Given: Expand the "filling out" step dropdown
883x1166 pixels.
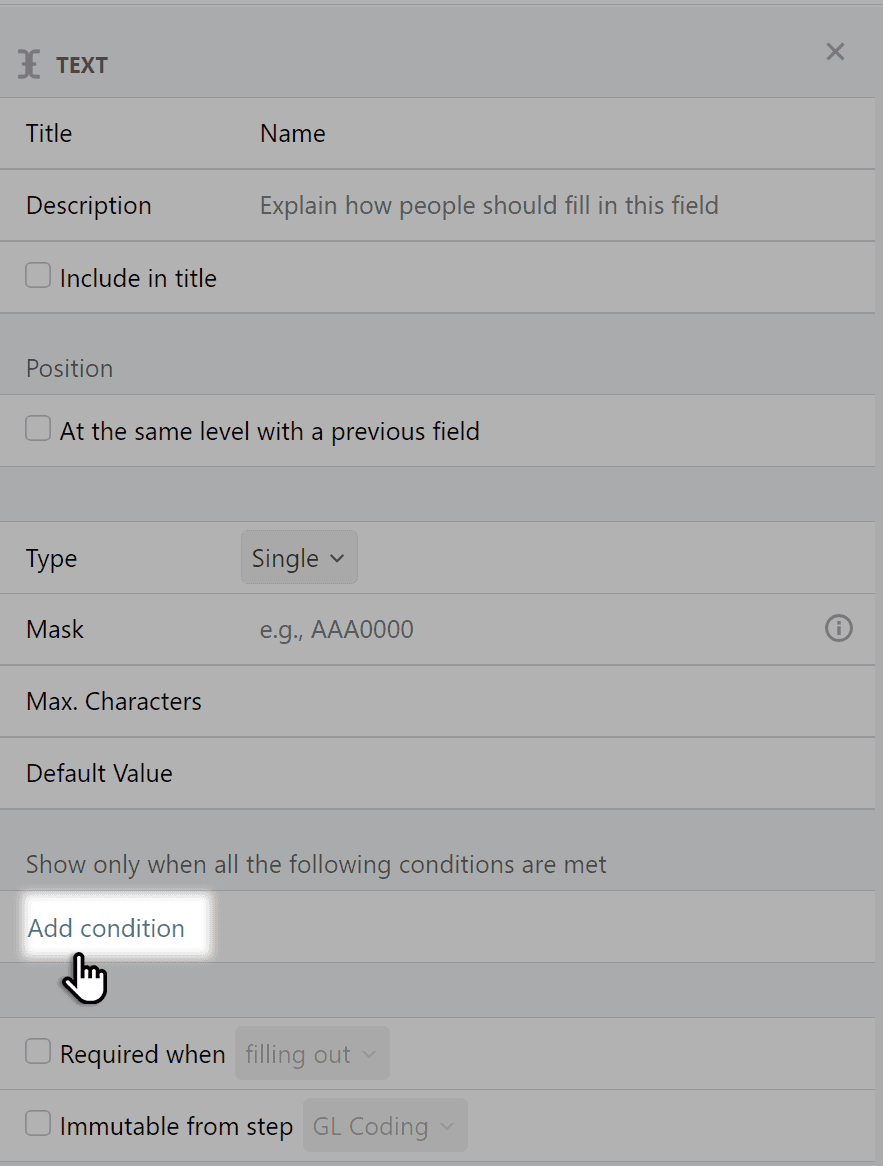Looking at the screenshot, I should (312, 1053).
